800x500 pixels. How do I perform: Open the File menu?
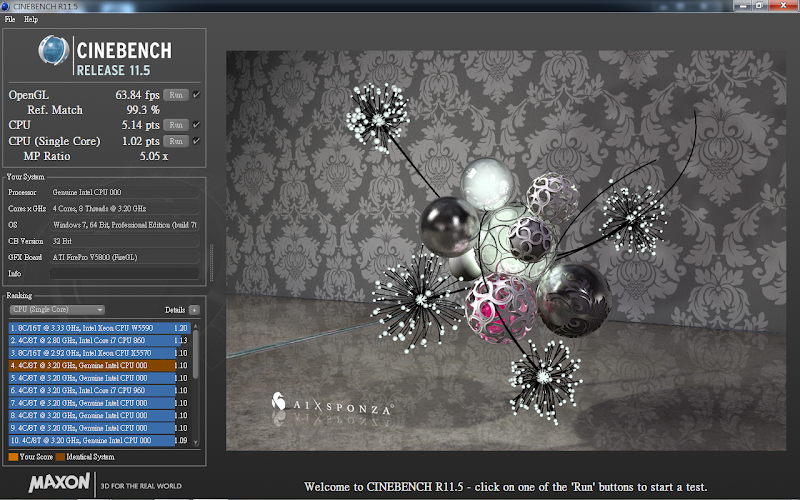tap(10, 19)
